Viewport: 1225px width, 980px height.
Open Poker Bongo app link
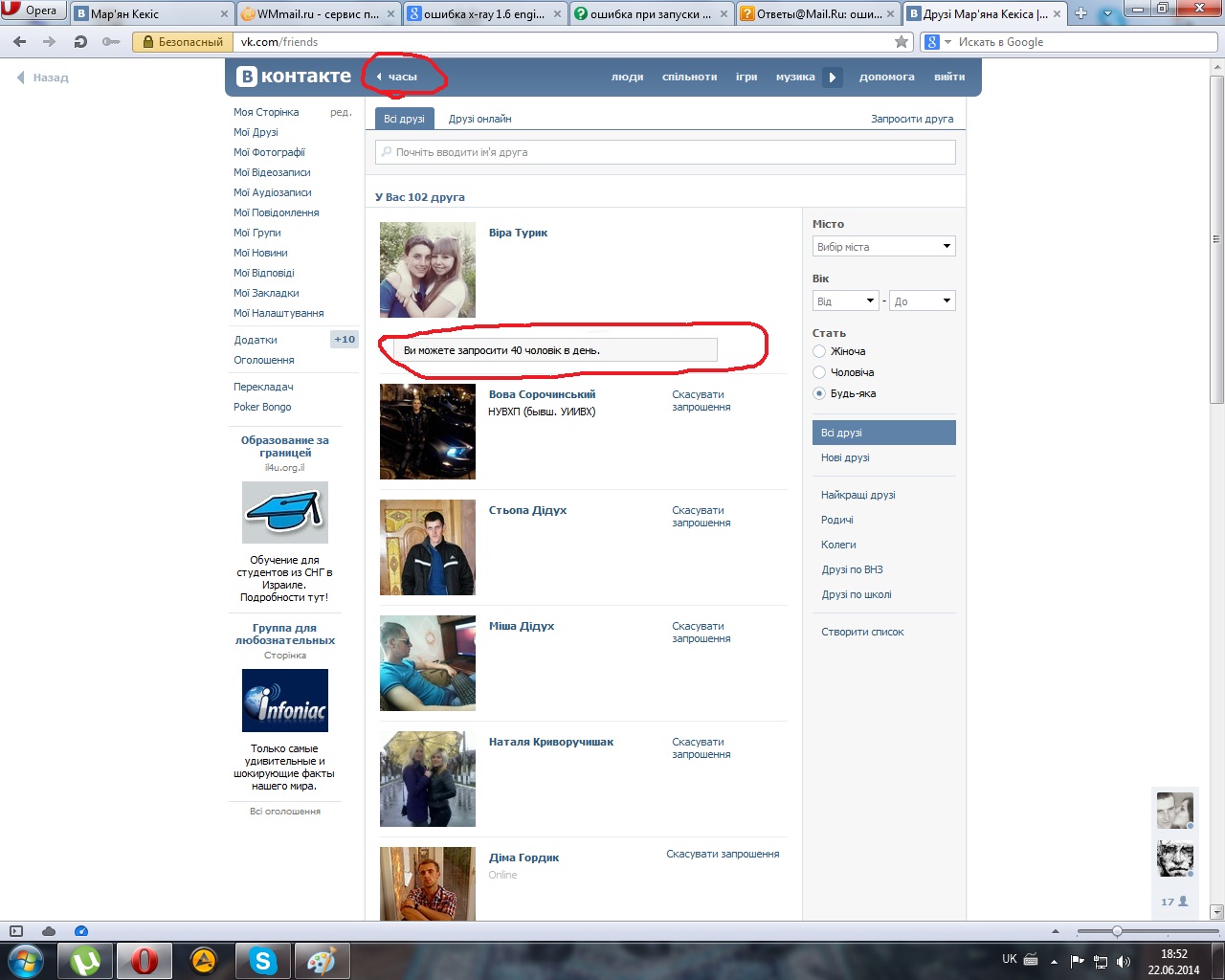coord(262,407)
